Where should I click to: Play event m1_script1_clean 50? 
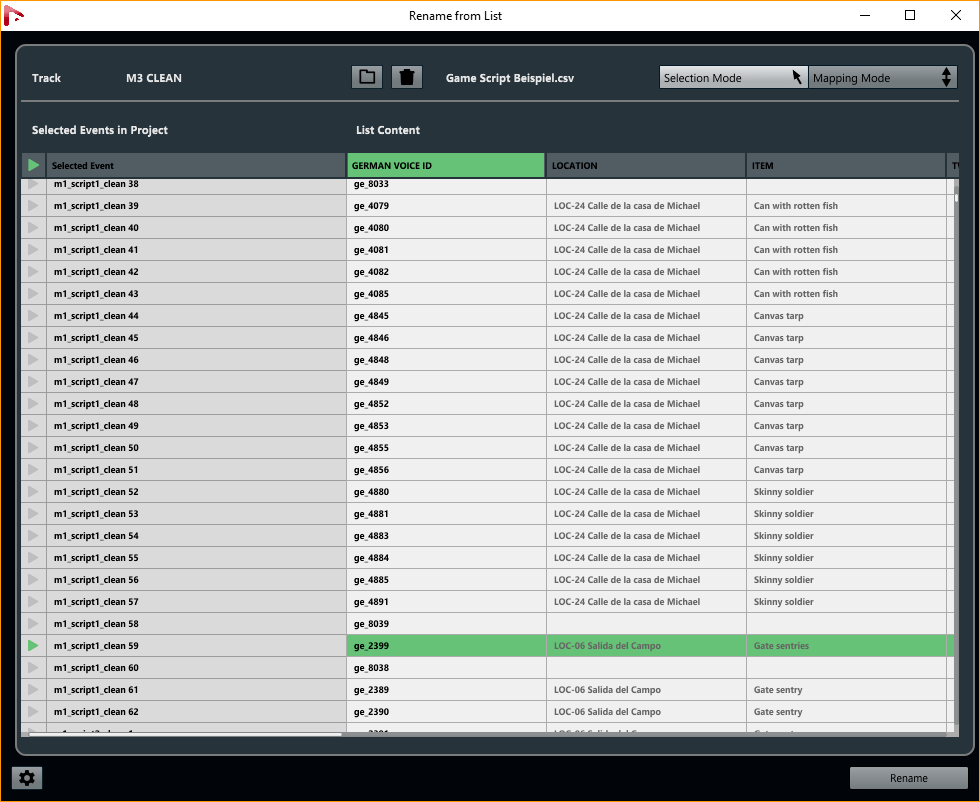click(x=34, y=448)
